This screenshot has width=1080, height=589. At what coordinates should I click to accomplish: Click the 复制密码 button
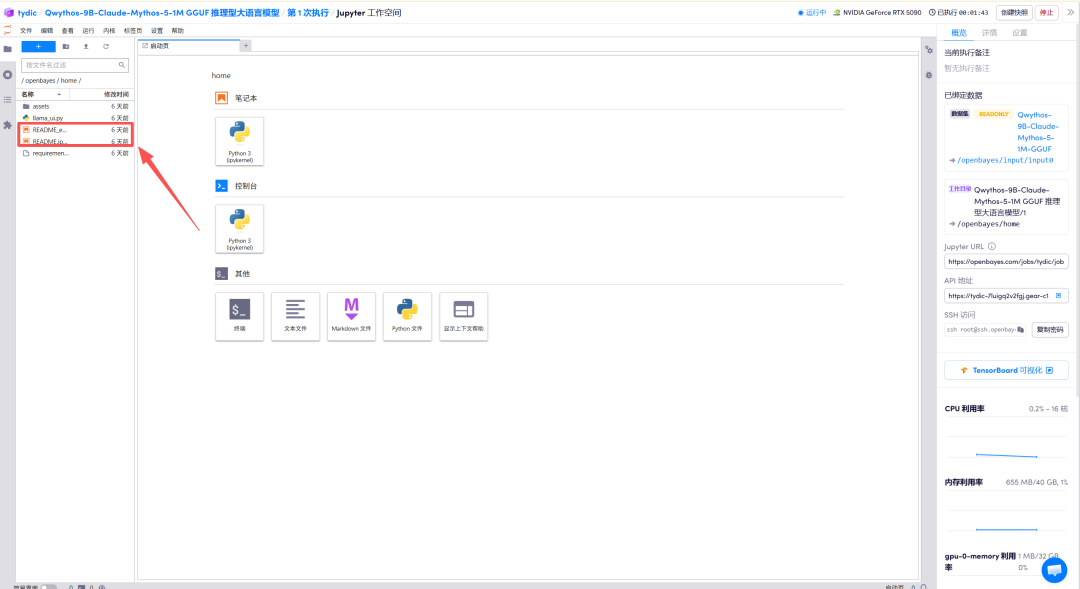[1050, 329]
